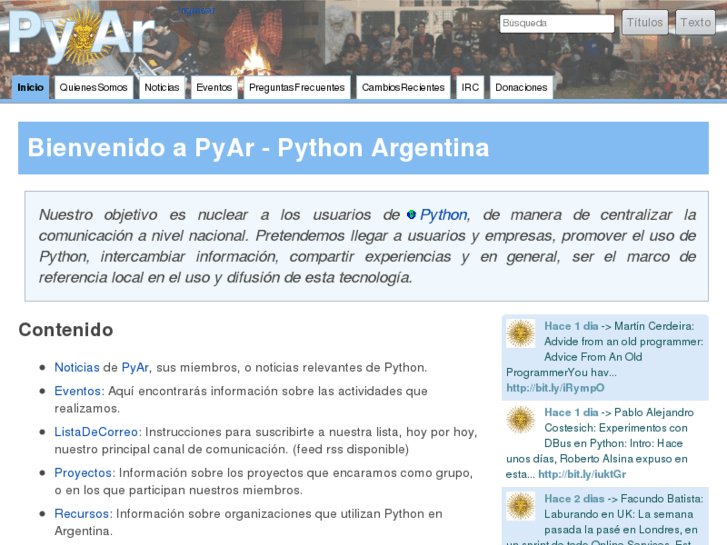Open the IRC tab
This screenshot has height=545, width=727.
[470, 87]
